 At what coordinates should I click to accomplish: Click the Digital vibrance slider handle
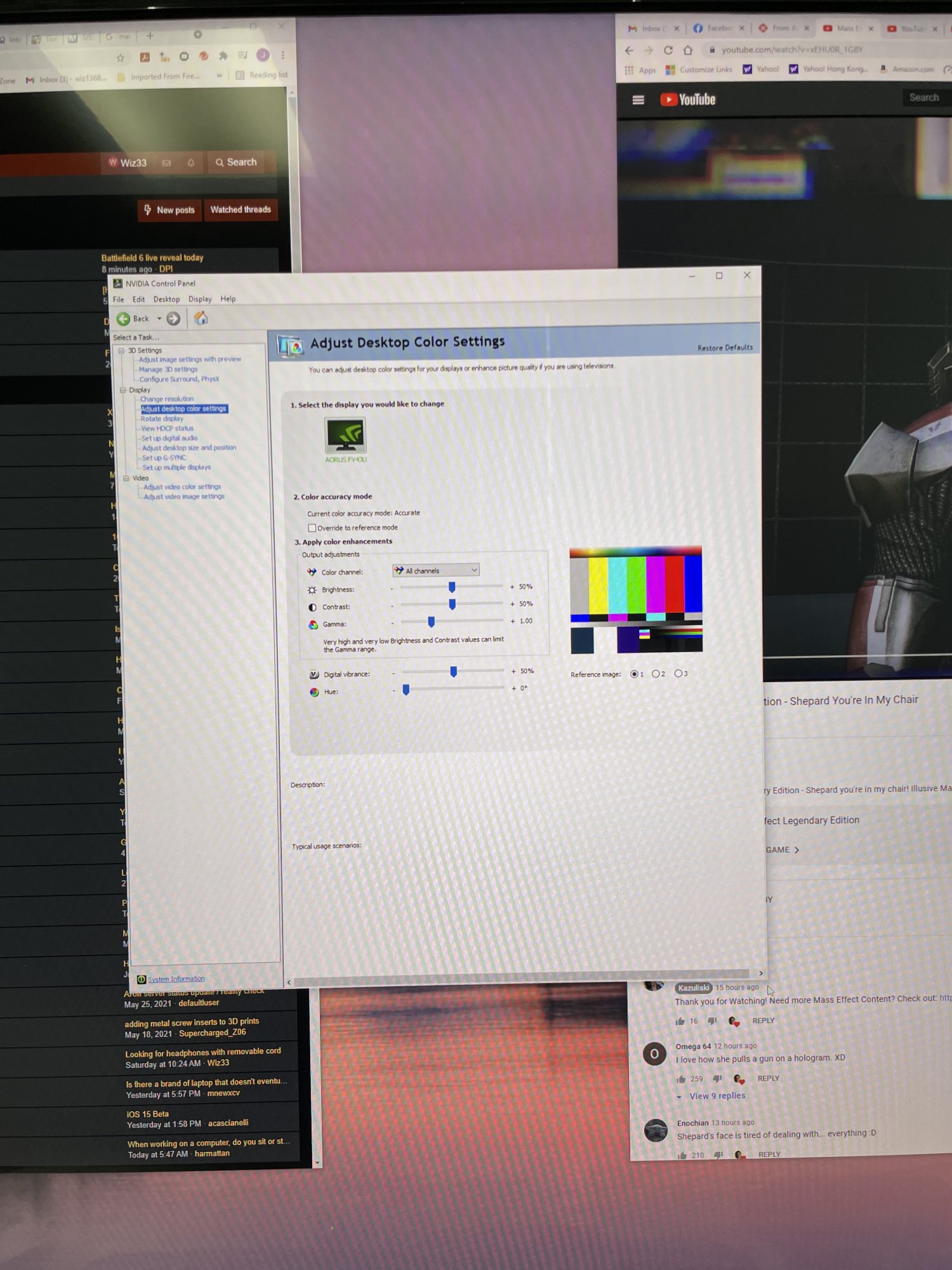(453, 671)
